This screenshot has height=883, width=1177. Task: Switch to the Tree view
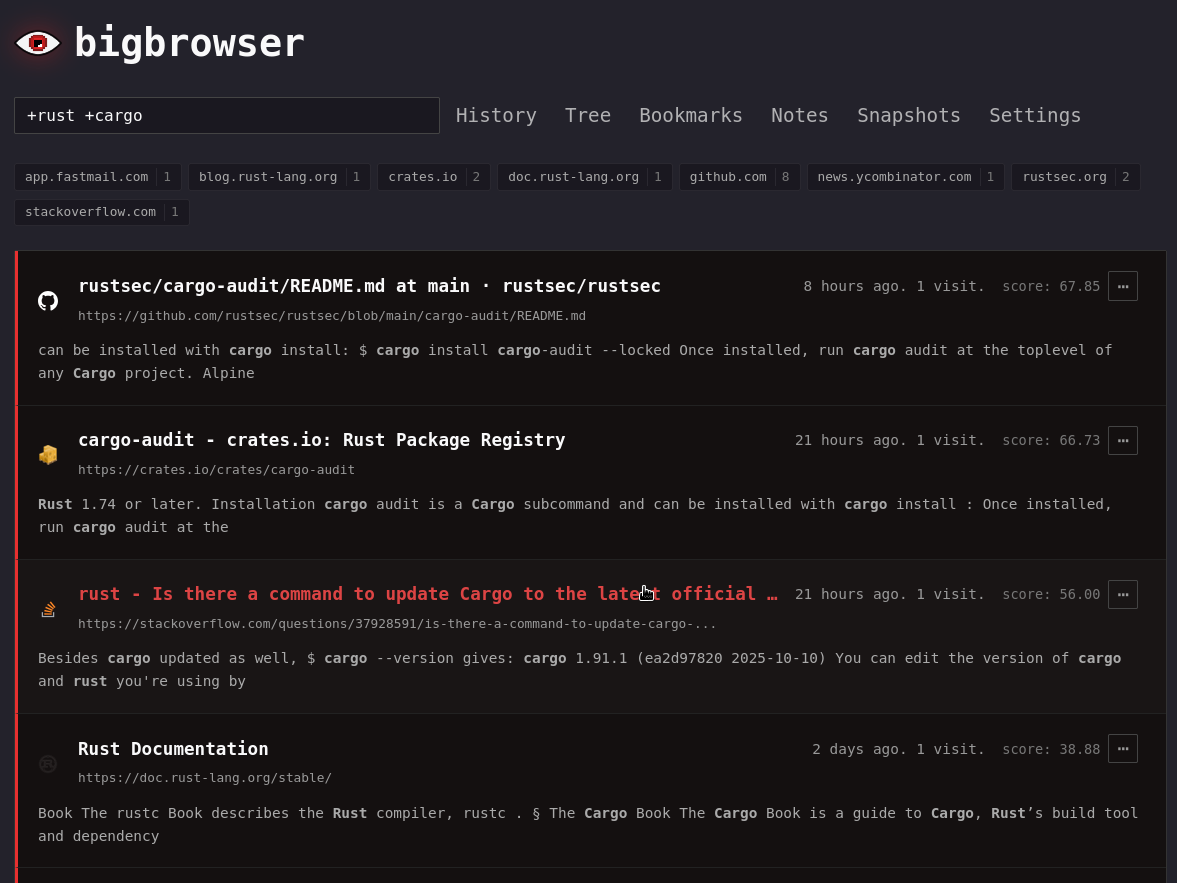pyautogui.click(x=587, y=115)
